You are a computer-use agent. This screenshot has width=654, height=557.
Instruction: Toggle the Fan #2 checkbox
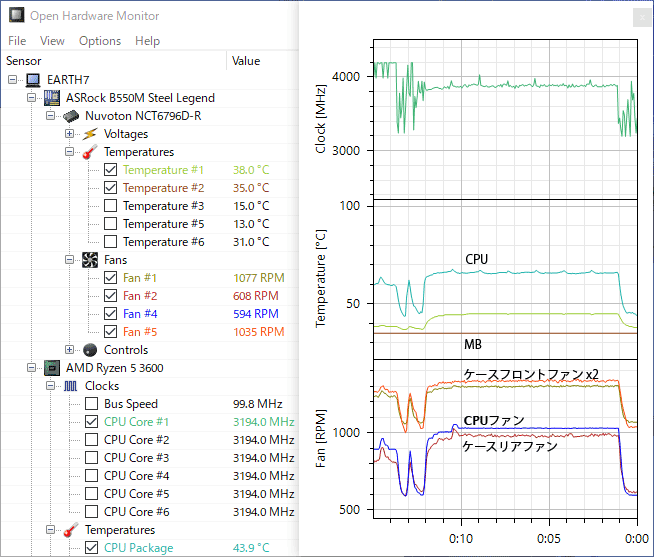point(111,296)
